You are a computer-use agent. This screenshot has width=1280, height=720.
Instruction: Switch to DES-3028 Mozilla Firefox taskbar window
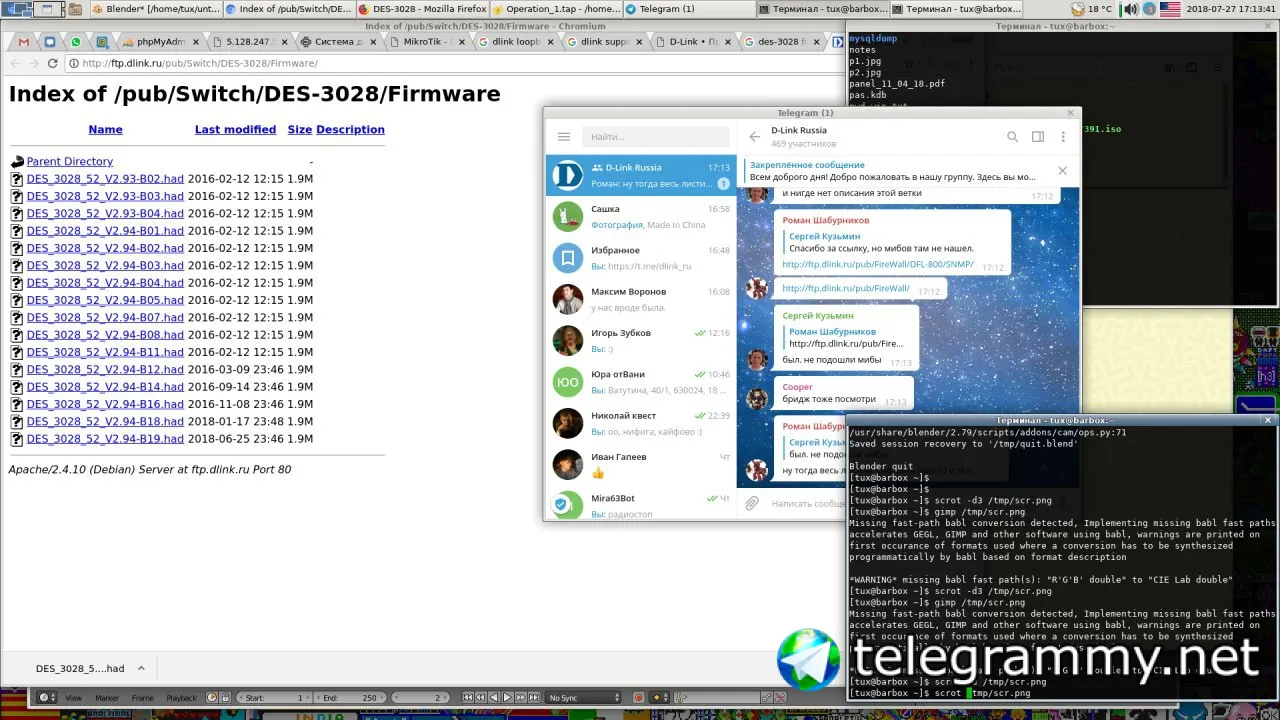[x=422, y=9]
